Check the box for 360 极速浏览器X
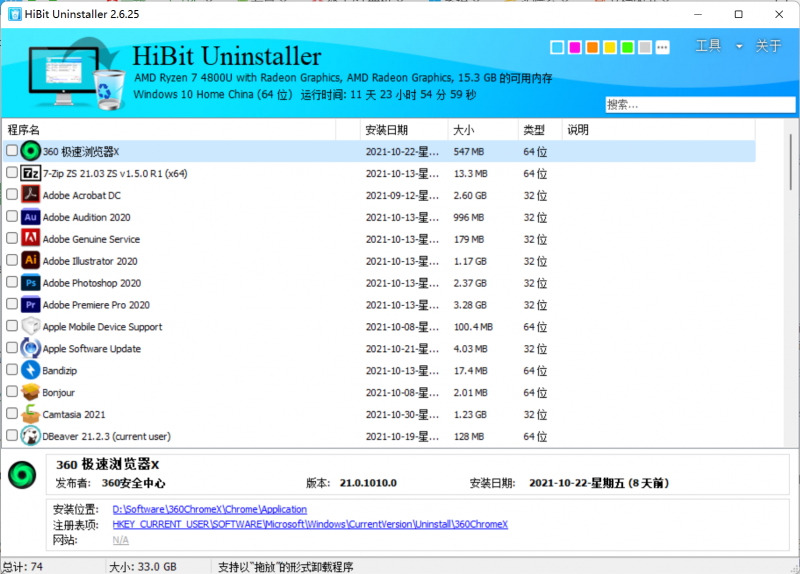Image resolution: width=800 pixels, height=574 pixels. [x=12, y=151]
